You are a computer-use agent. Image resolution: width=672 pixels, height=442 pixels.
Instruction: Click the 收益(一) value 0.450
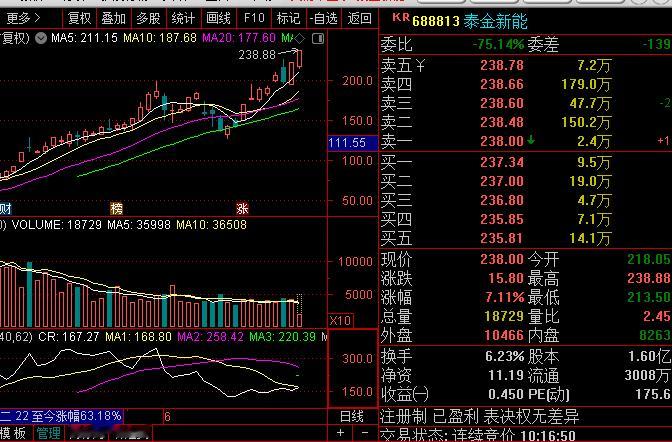point(506,394)
